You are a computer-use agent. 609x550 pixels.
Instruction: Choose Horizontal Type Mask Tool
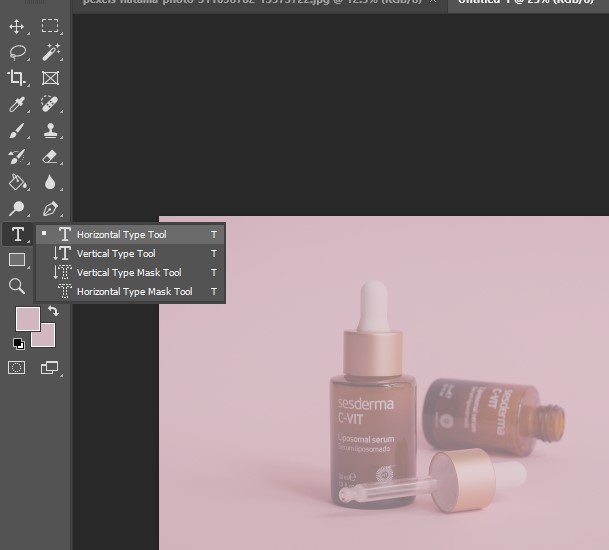coord(130,292)
